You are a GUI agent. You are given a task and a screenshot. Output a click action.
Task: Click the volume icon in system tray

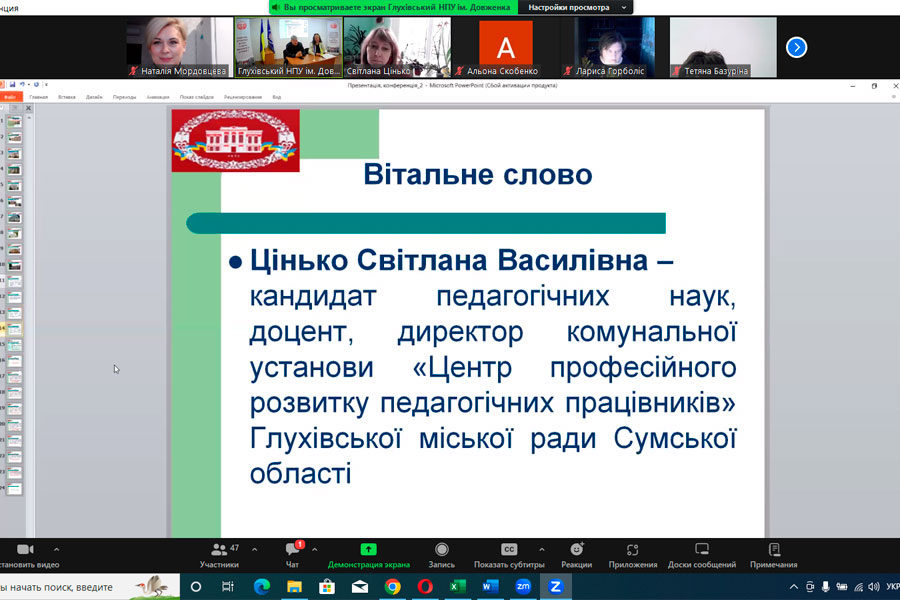(874, 587)
